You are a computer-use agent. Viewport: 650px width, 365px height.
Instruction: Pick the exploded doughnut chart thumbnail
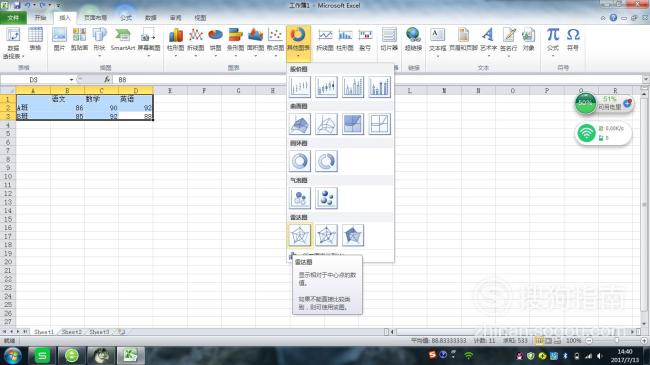[x=326, y=161]
